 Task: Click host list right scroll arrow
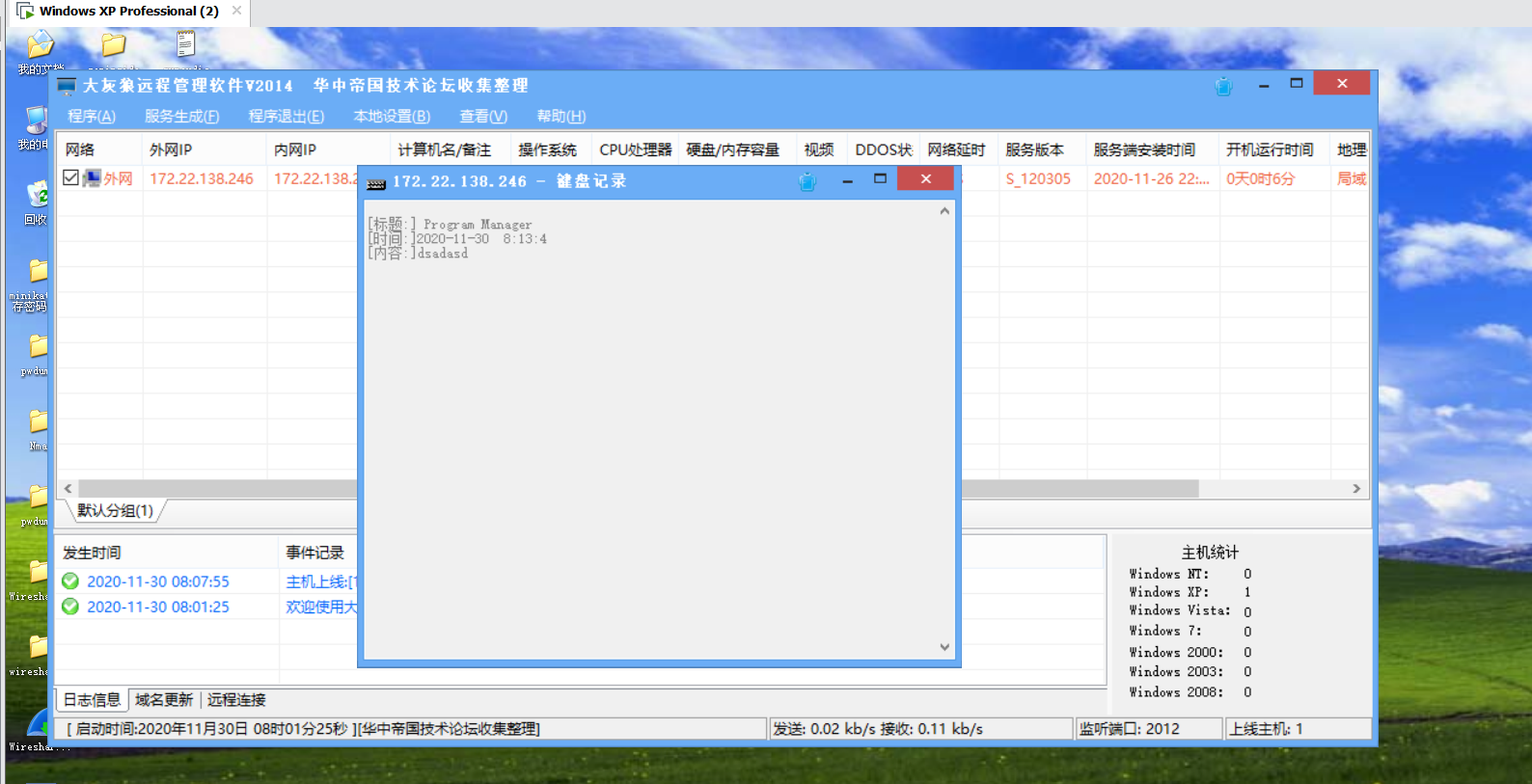point(1356,489)
